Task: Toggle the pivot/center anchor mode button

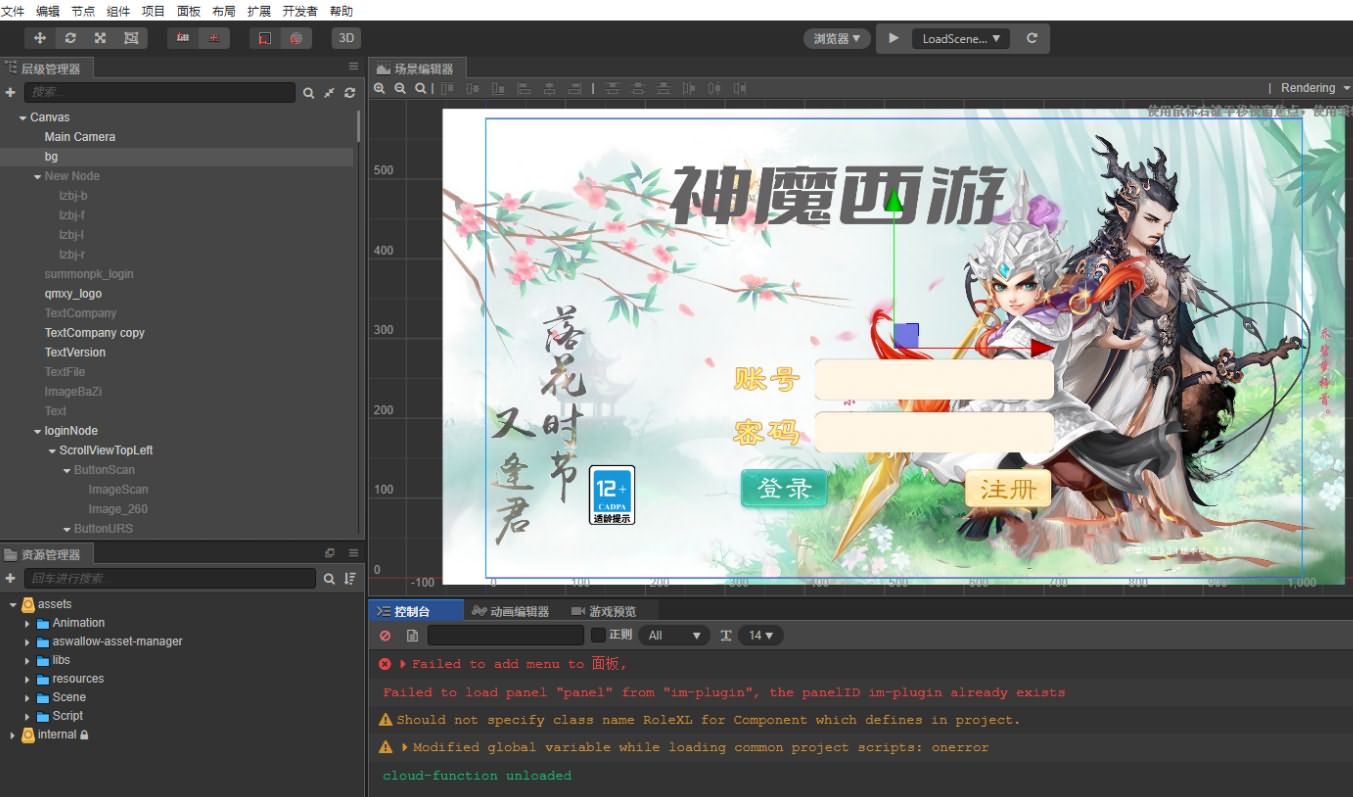Action: point(183,38)
